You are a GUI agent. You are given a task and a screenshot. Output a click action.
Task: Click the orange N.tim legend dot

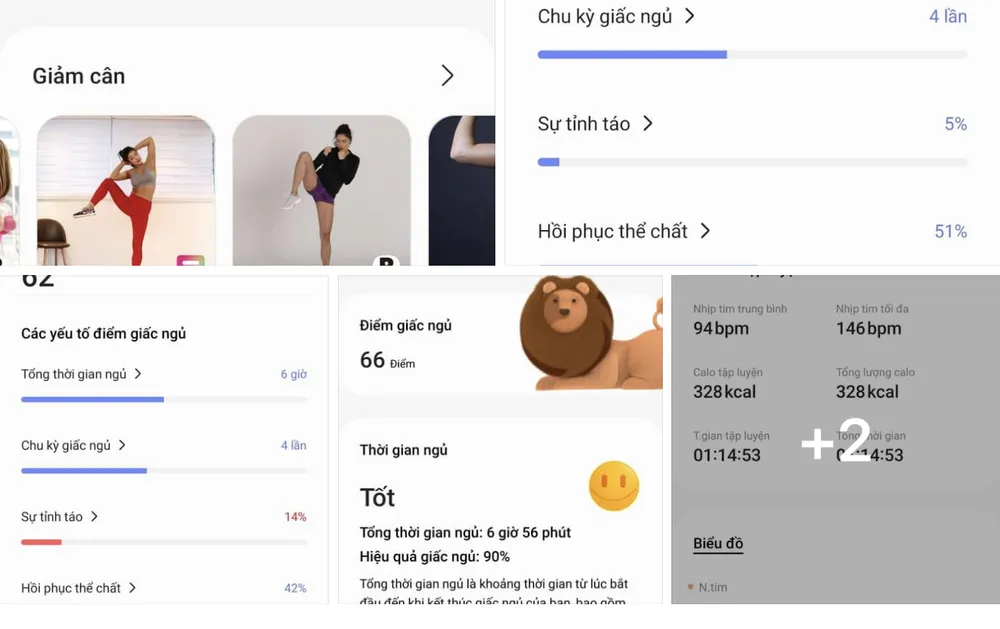[x=691, y=587]
